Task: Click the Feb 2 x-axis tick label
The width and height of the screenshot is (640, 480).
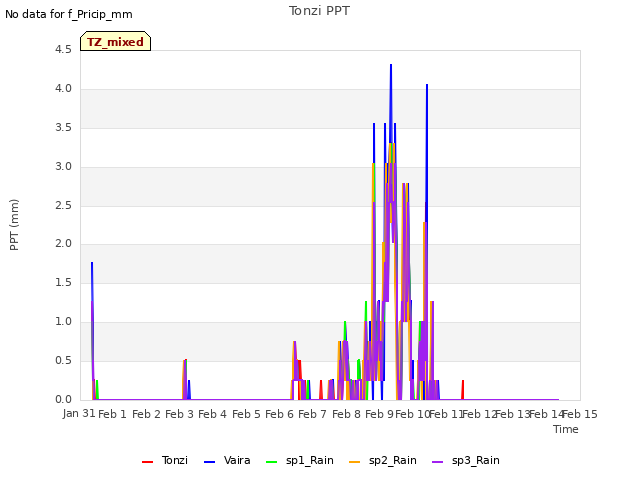Action: 146,414
